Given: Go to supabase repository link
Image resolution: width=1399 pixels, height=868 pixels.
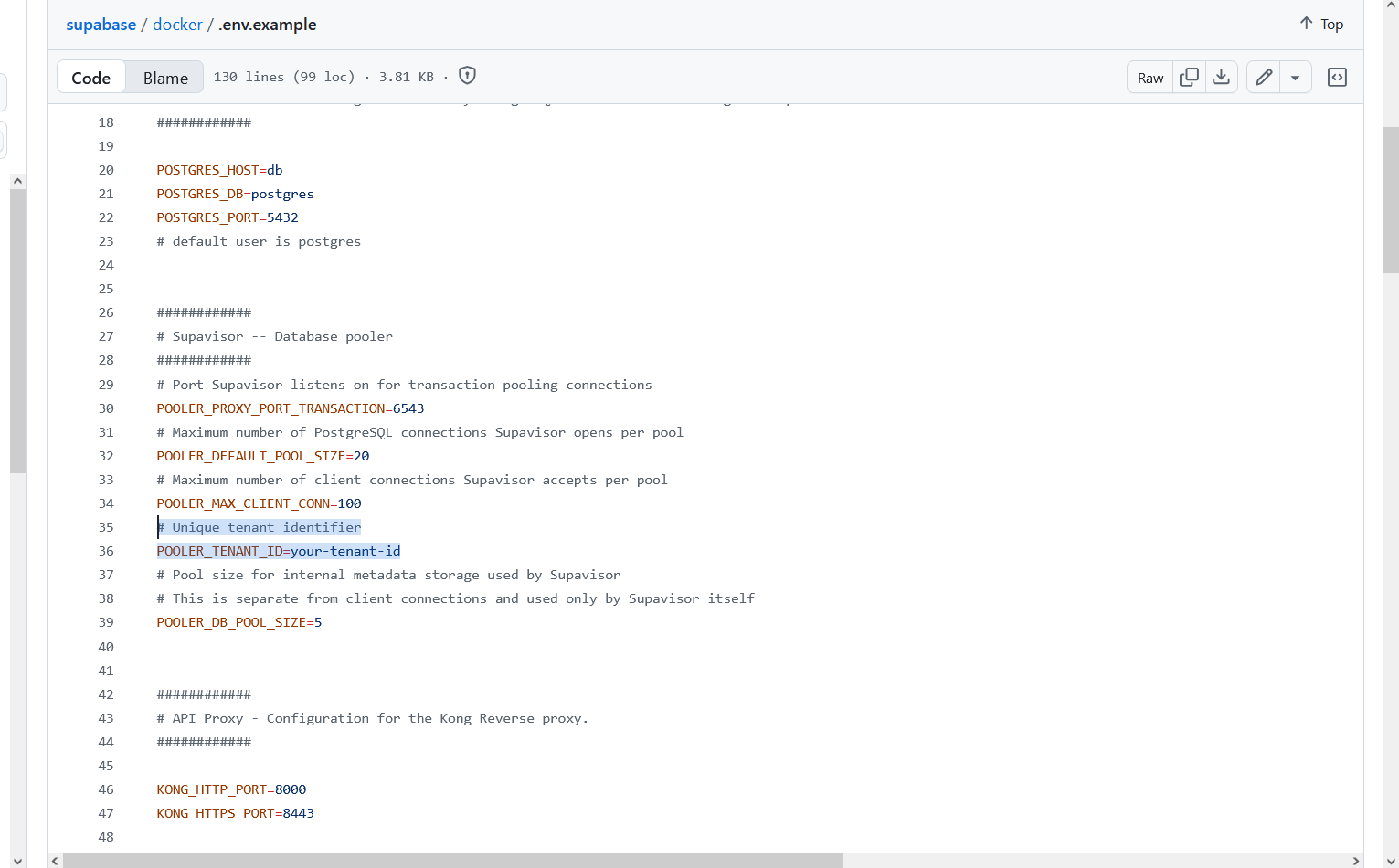Looking at the screenshot, I should 101,25.
